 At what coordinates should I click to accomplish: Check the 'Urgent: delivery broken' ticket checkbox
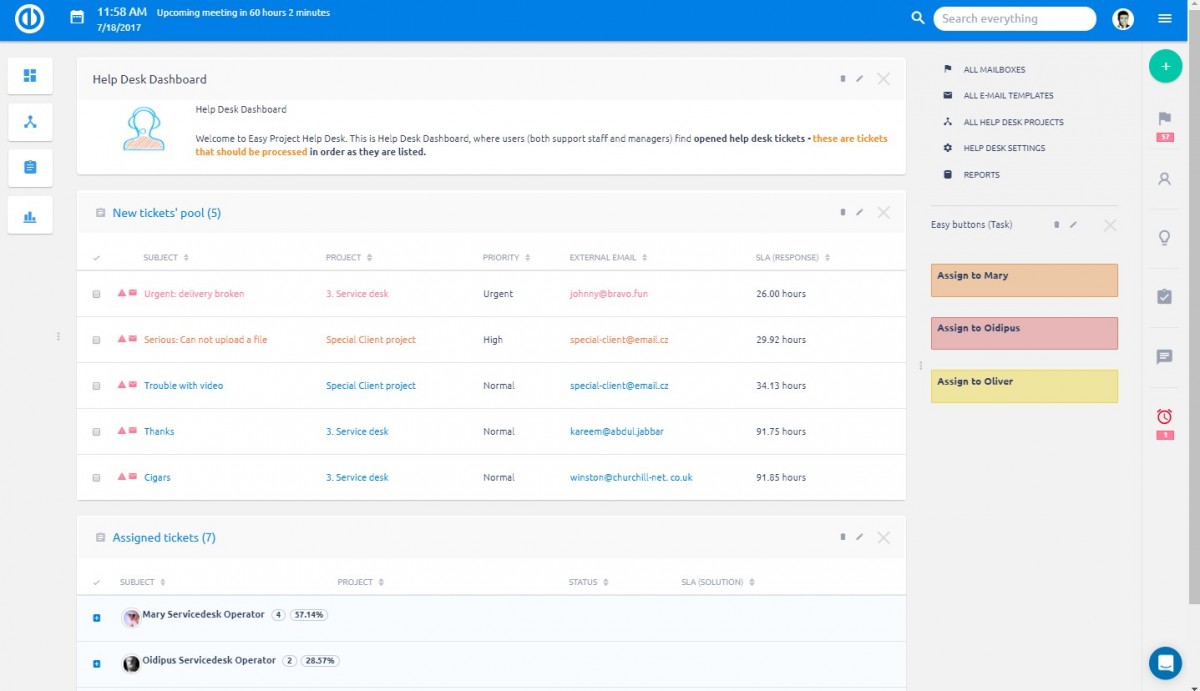click(96, 295)
